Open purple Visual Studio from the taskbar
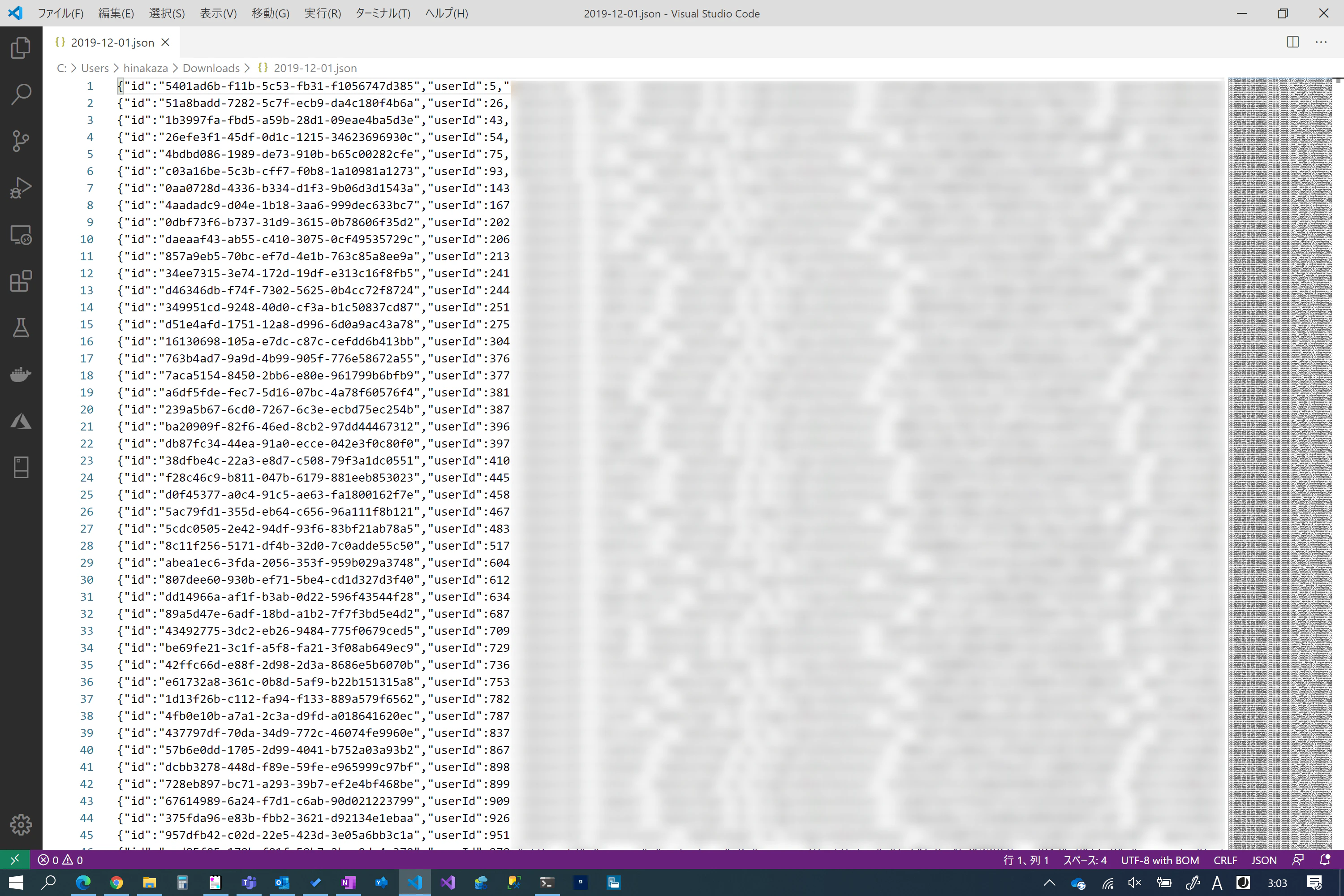1344x896 pixels. coord(448,882)
